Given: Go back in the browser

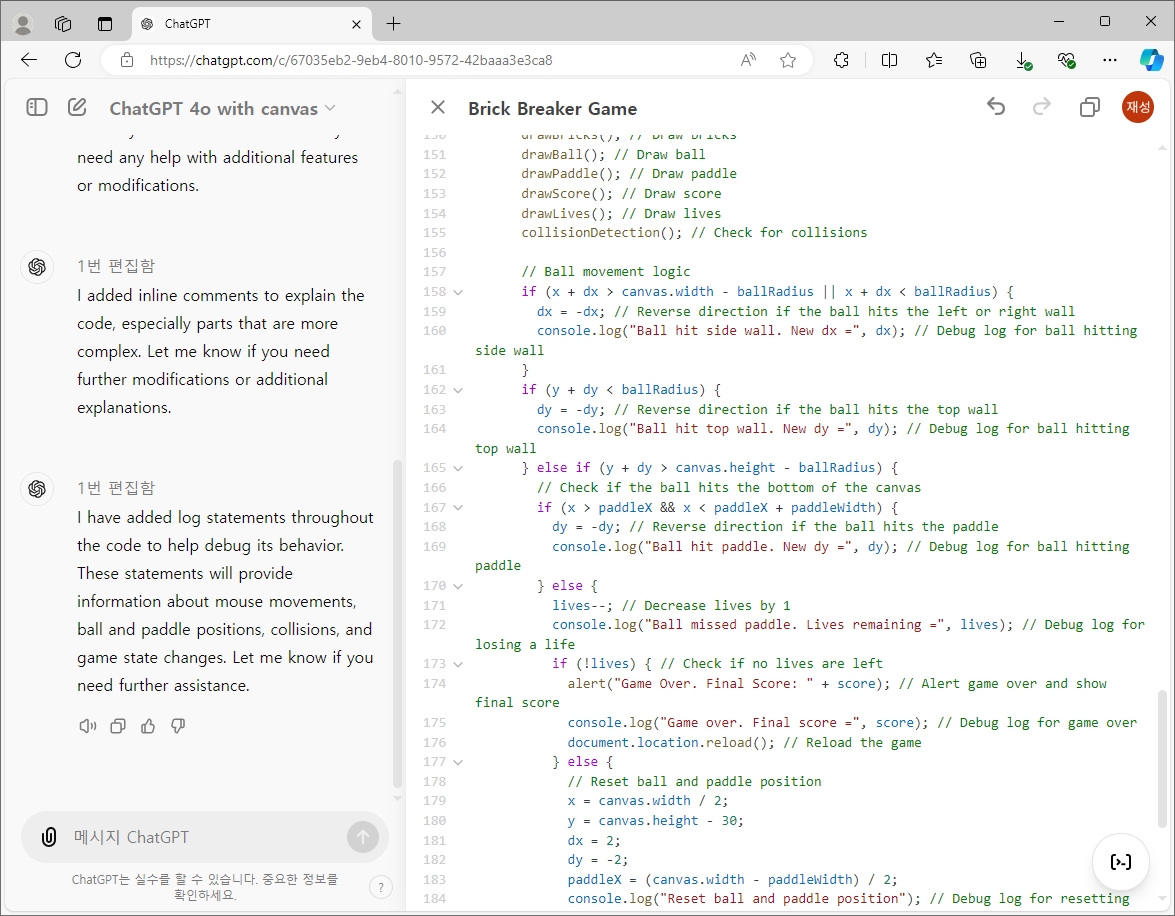Looking at the screenshot, I should [28, 60].
